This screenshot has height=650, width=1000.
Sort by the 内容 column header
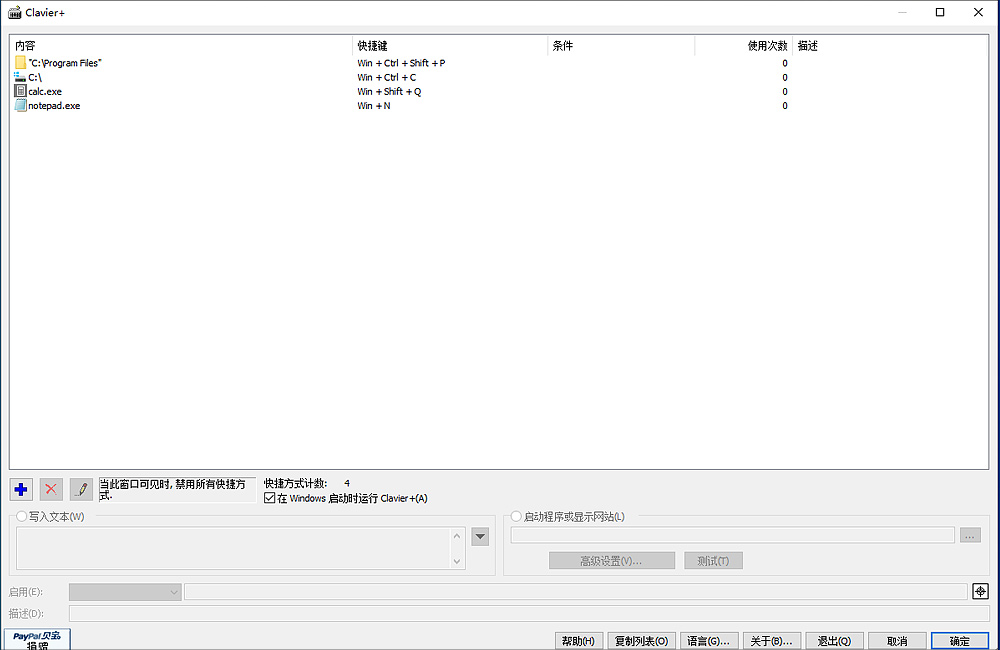point(181,45)
